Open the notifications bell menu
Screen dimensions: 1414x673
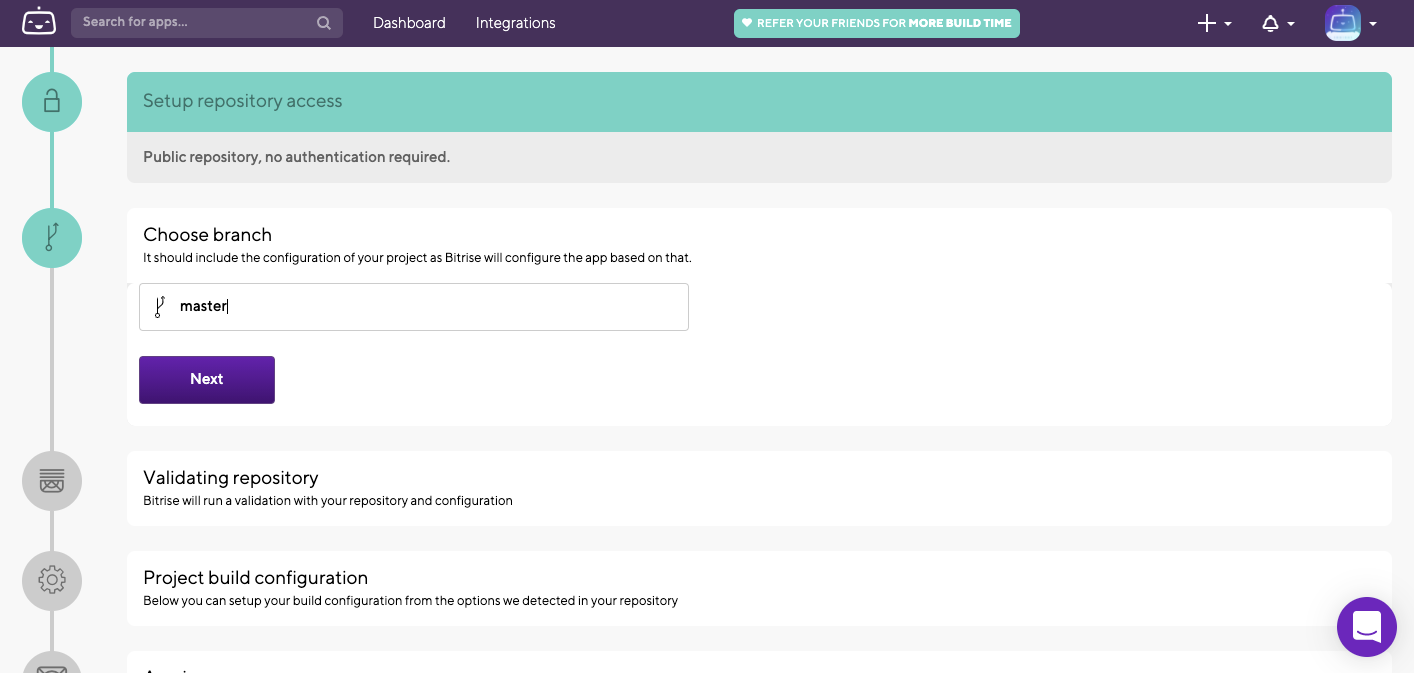click(x=1278, y=23)
